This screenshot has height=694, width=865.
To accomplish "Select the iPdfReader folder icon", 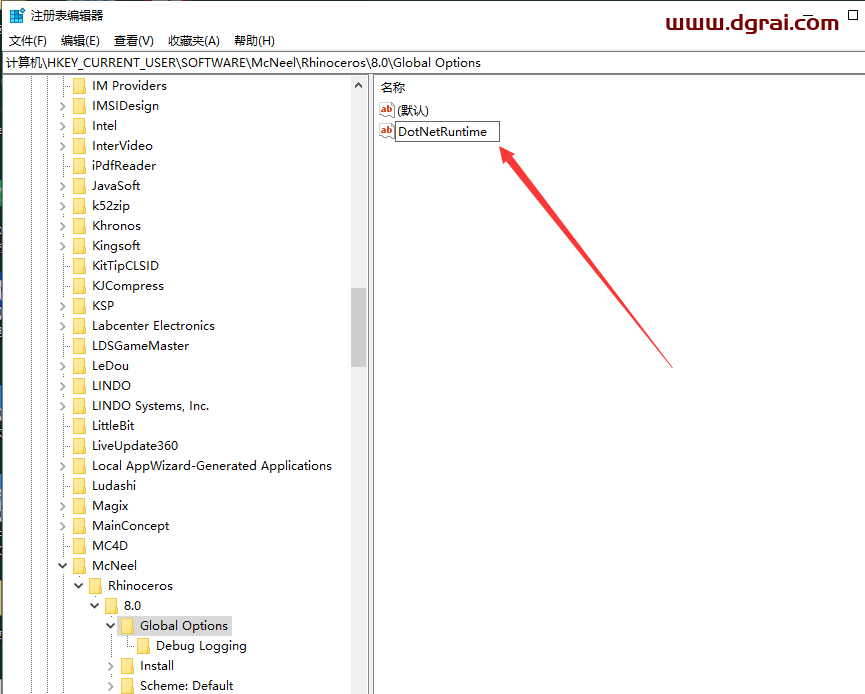I will coord(79,166).
